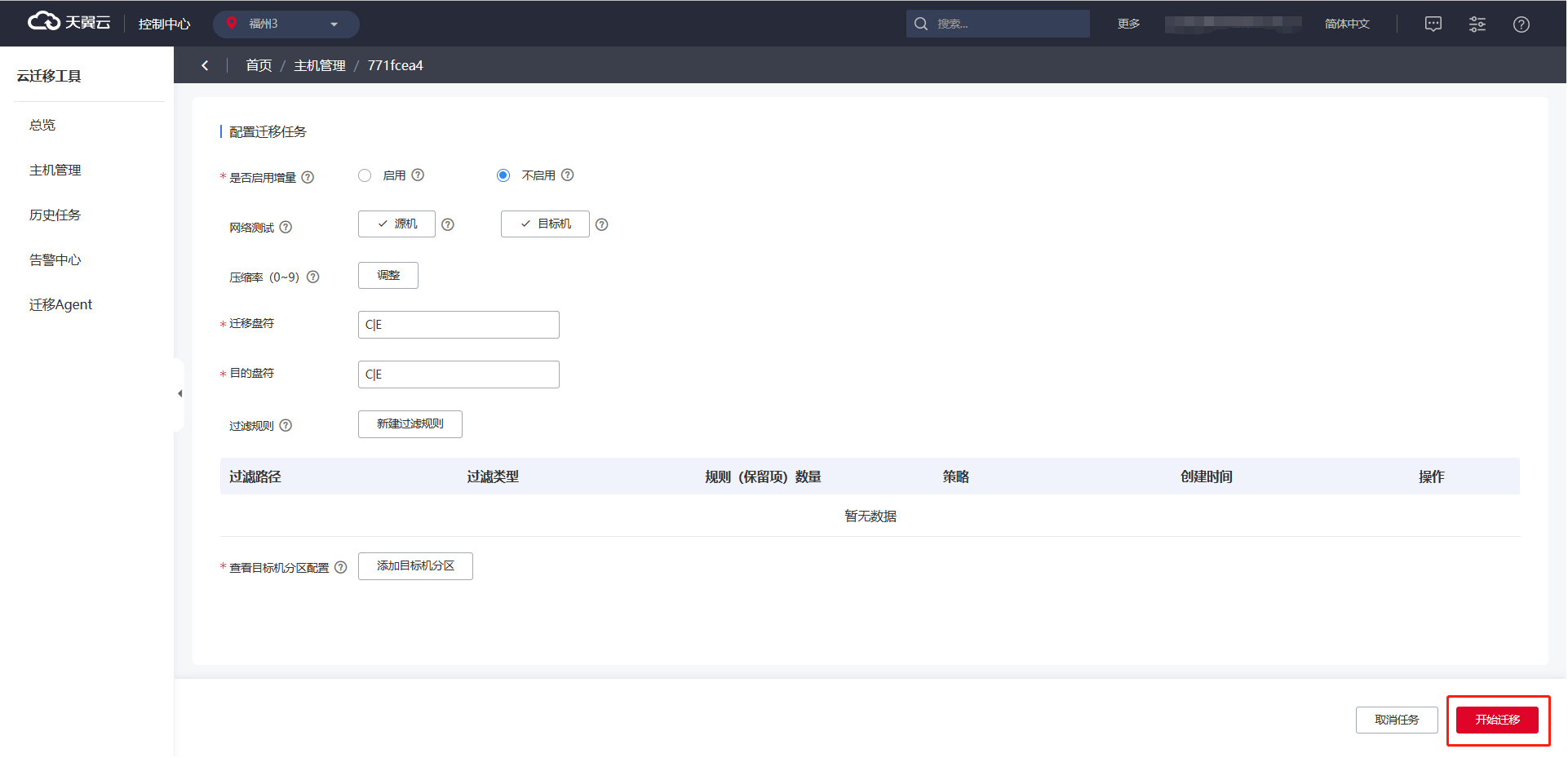
Task: Click help icon beside 压缩率 label
Action: (x=312, y=277)
